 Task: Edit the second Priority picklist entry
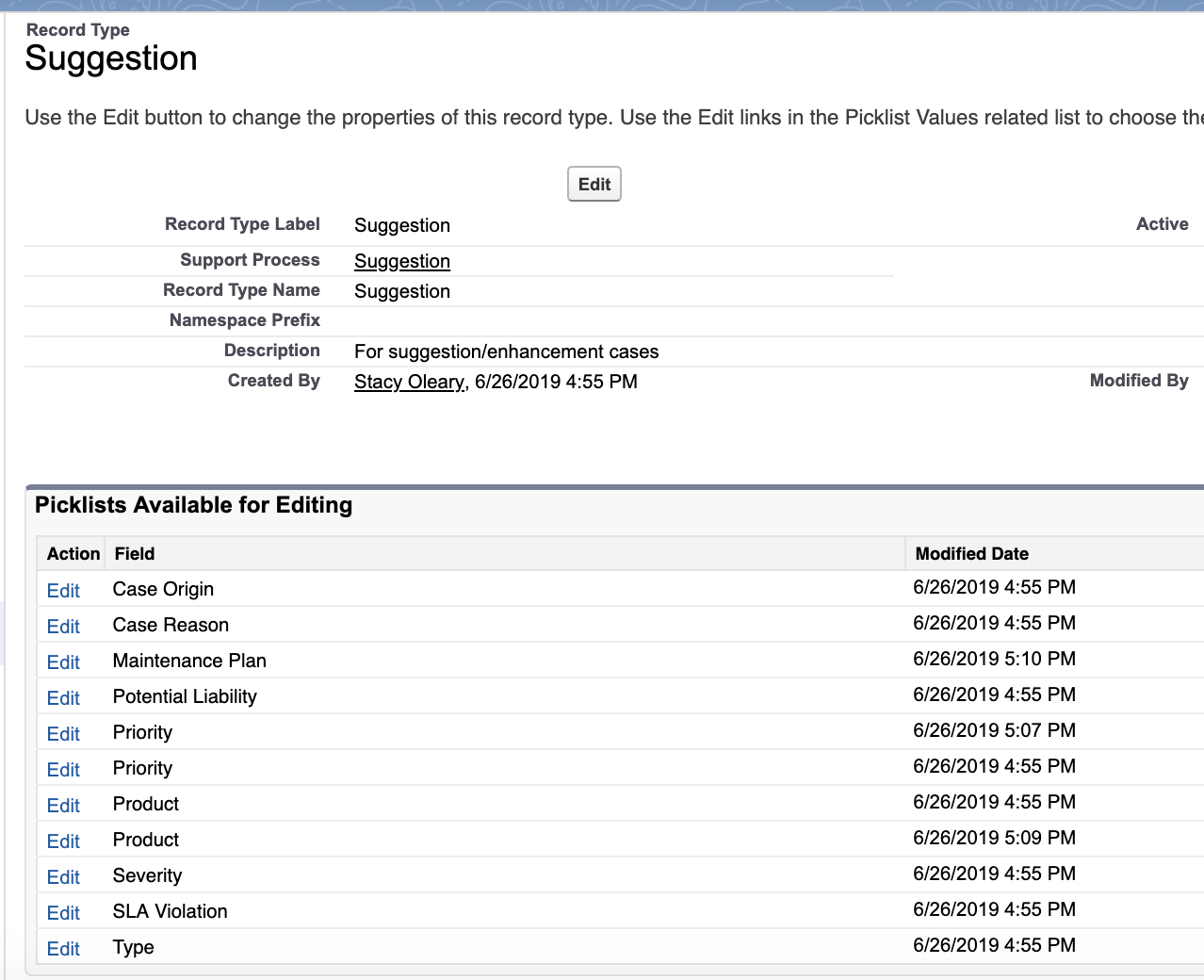coord(63,770)
